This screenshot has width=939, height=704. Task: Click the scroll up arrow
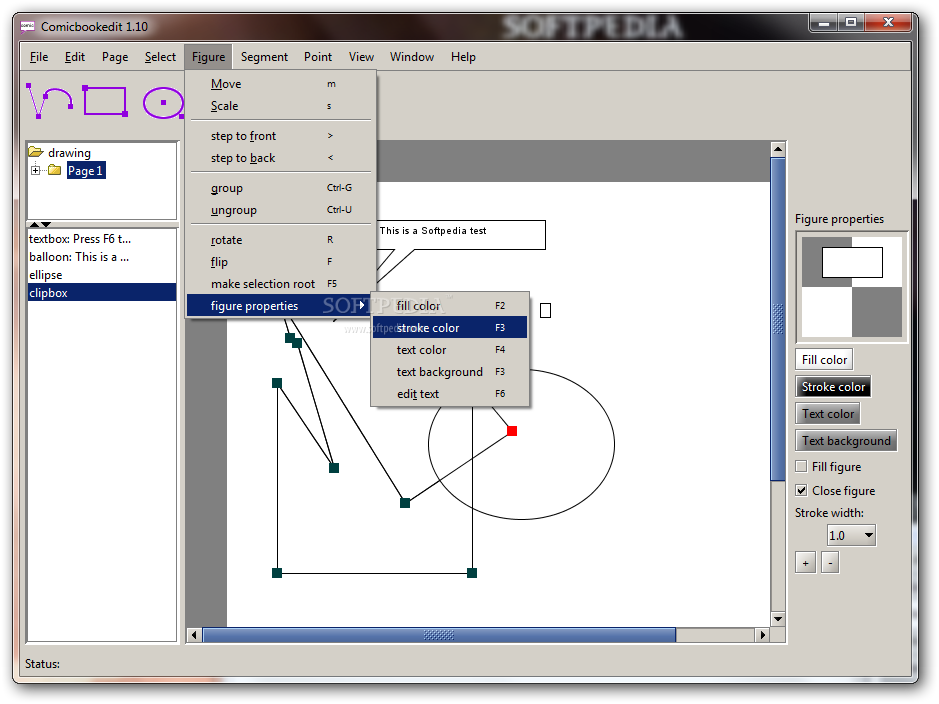778,149
